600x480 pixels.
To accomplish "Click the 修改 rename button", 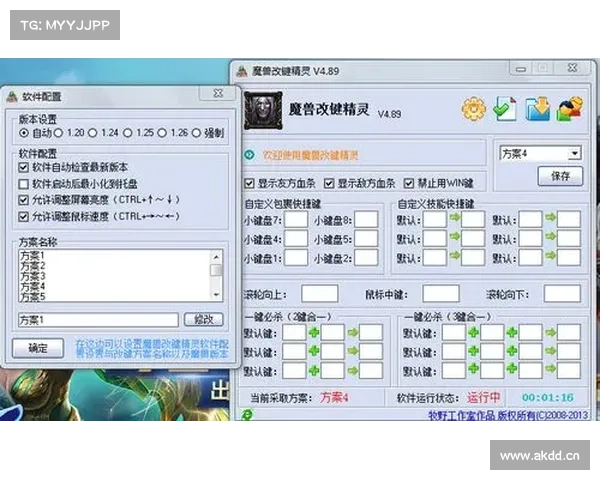I will coord(204,319).
